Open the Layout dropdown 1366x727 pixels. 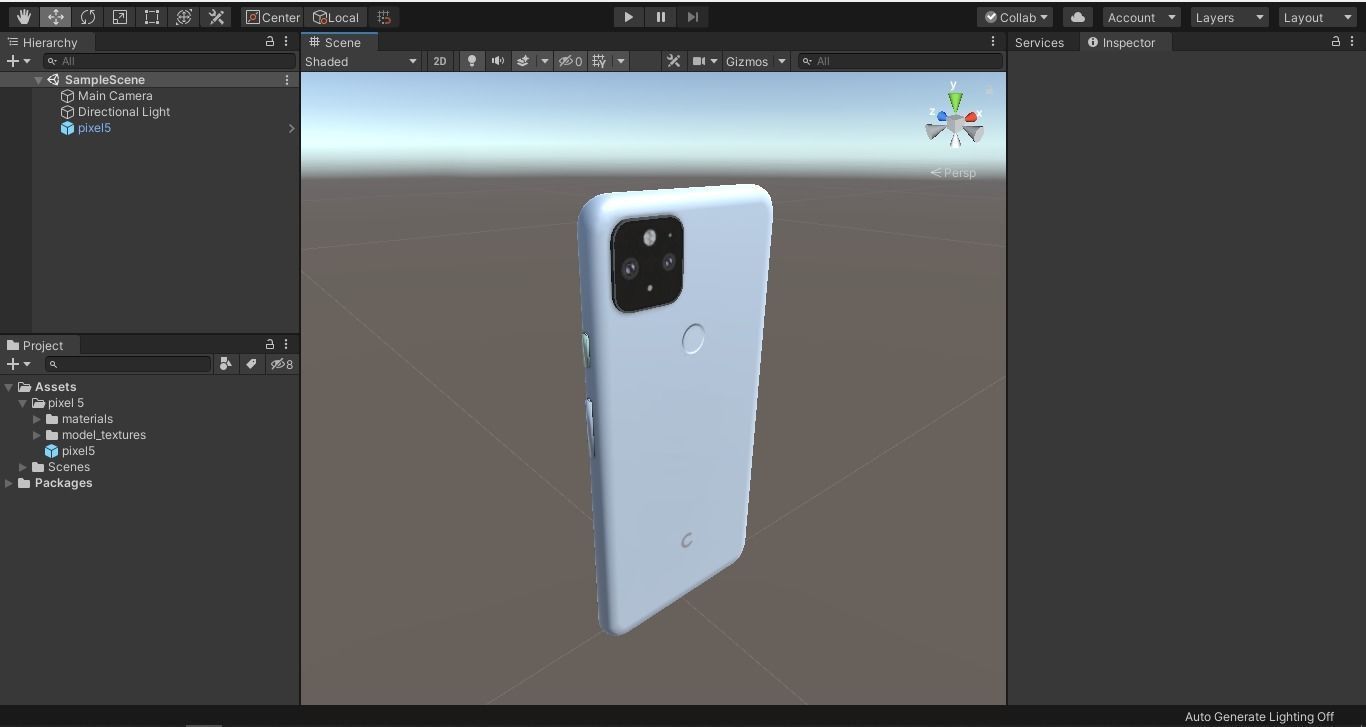(1317, 17)
